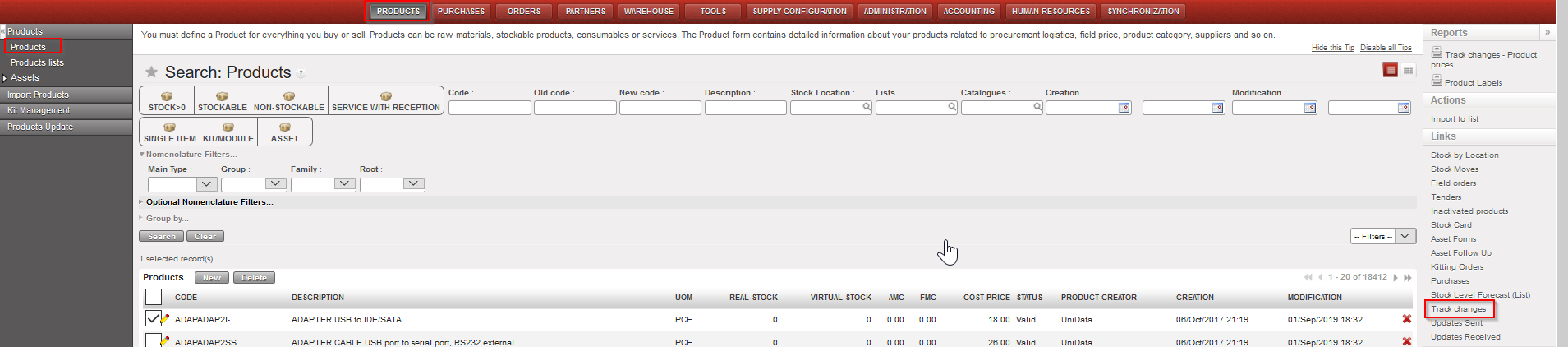Open the ACCOUNTING top menu
This screenshot has height=347, width=1568.
pos(968,12)
